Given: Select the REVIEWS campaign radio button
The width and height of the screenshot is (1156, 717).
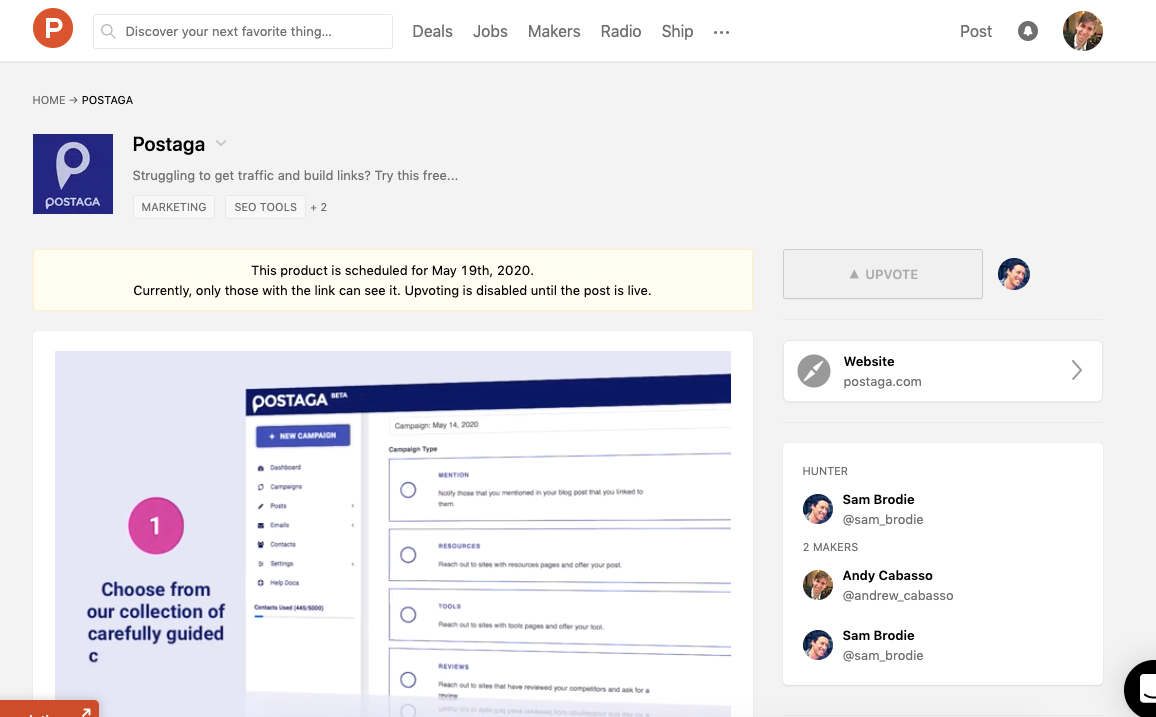Looking at the screenshot, I should click(x=408, y=679).
